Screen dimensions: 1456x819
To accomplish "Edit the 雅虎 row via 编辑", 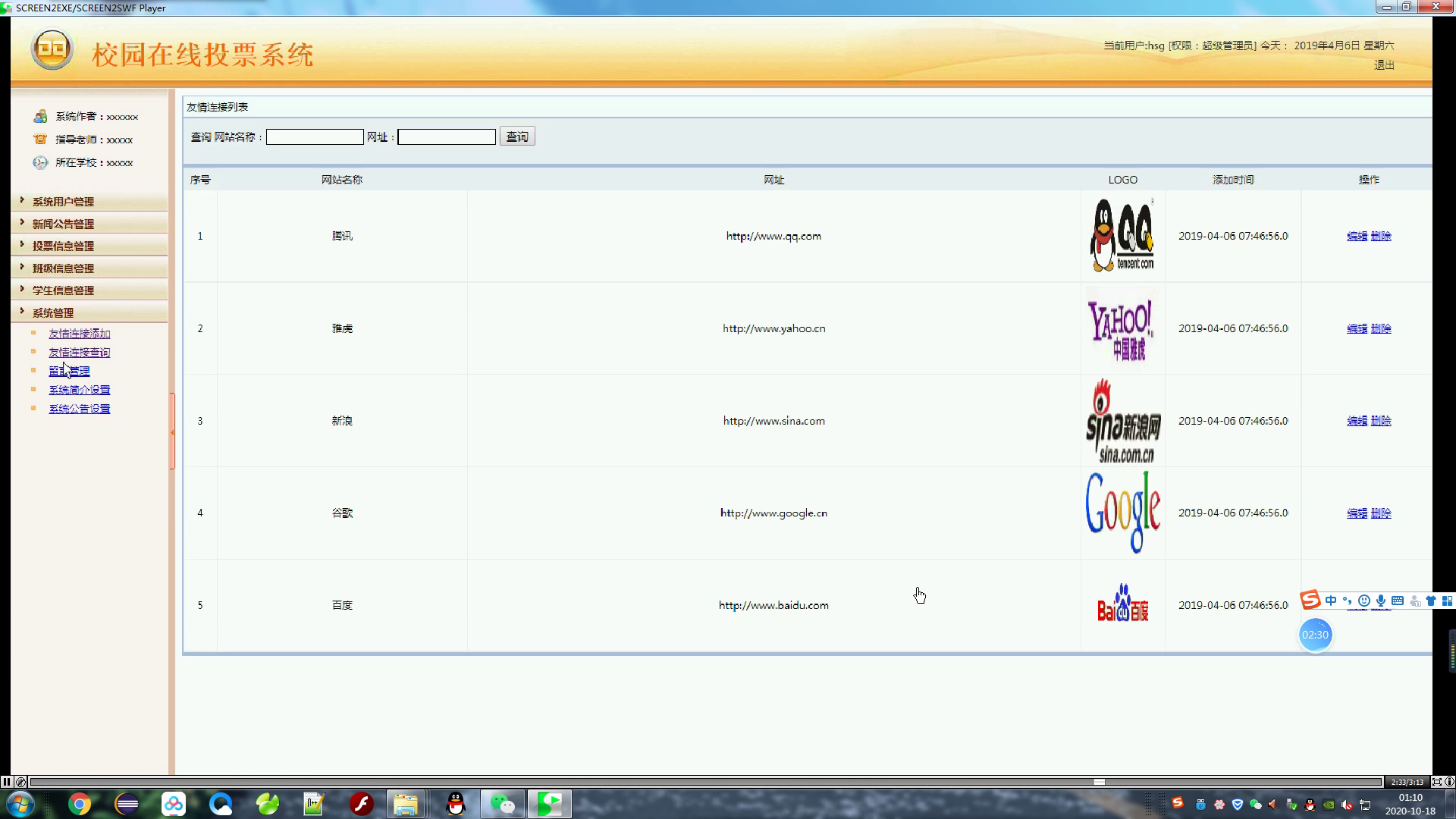I will point(1357,329).
